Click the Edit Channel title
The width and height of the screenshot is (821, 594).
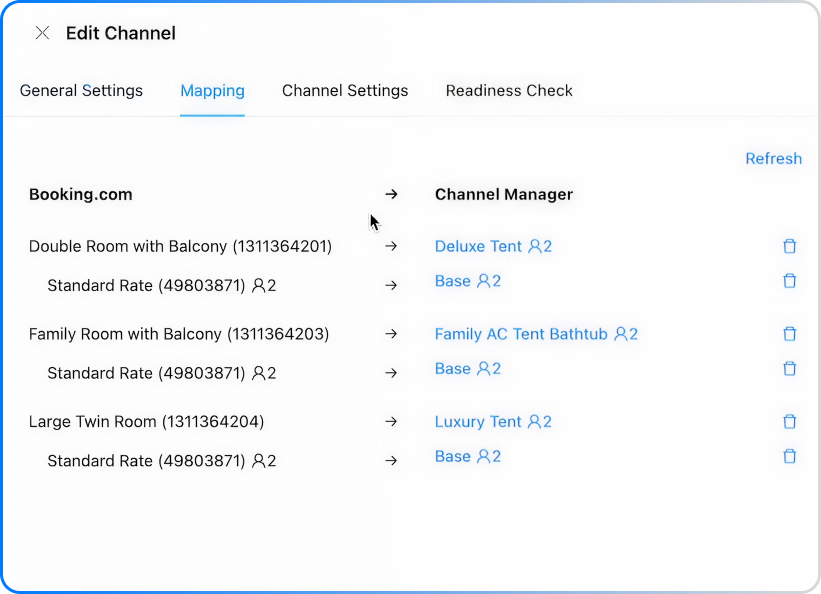(120, 33)
